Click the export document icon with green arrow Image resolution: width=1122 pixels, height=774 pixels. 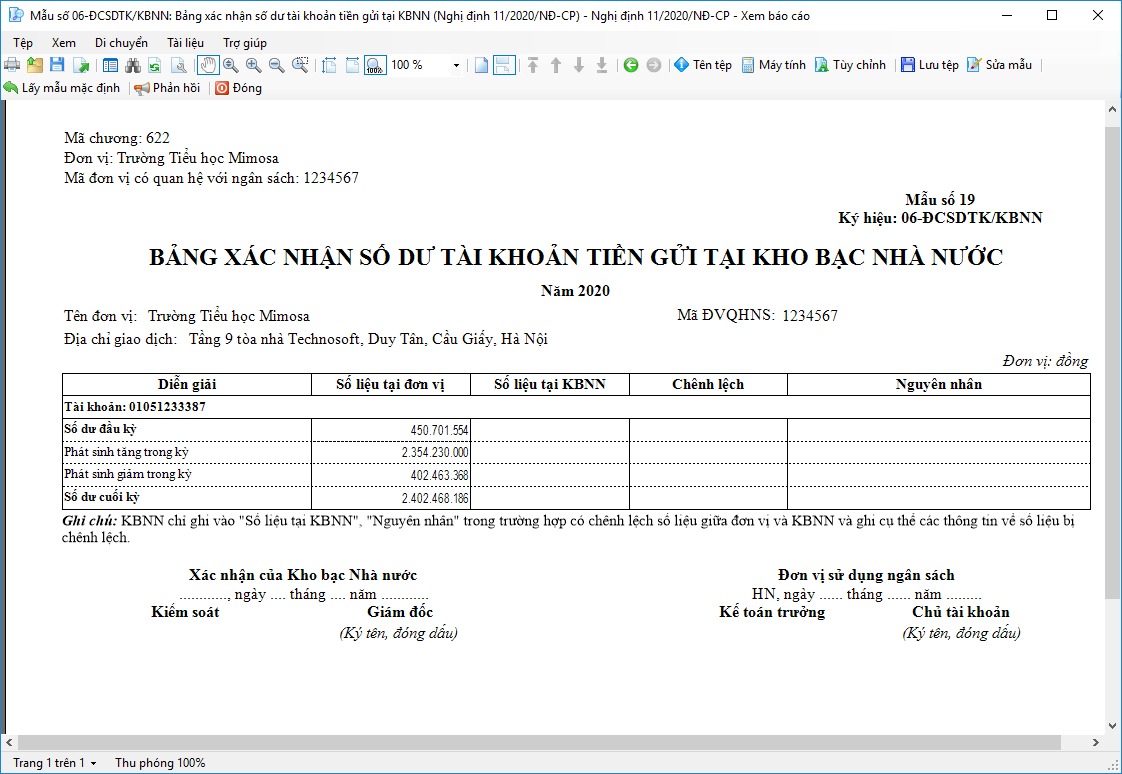[82, 65]
